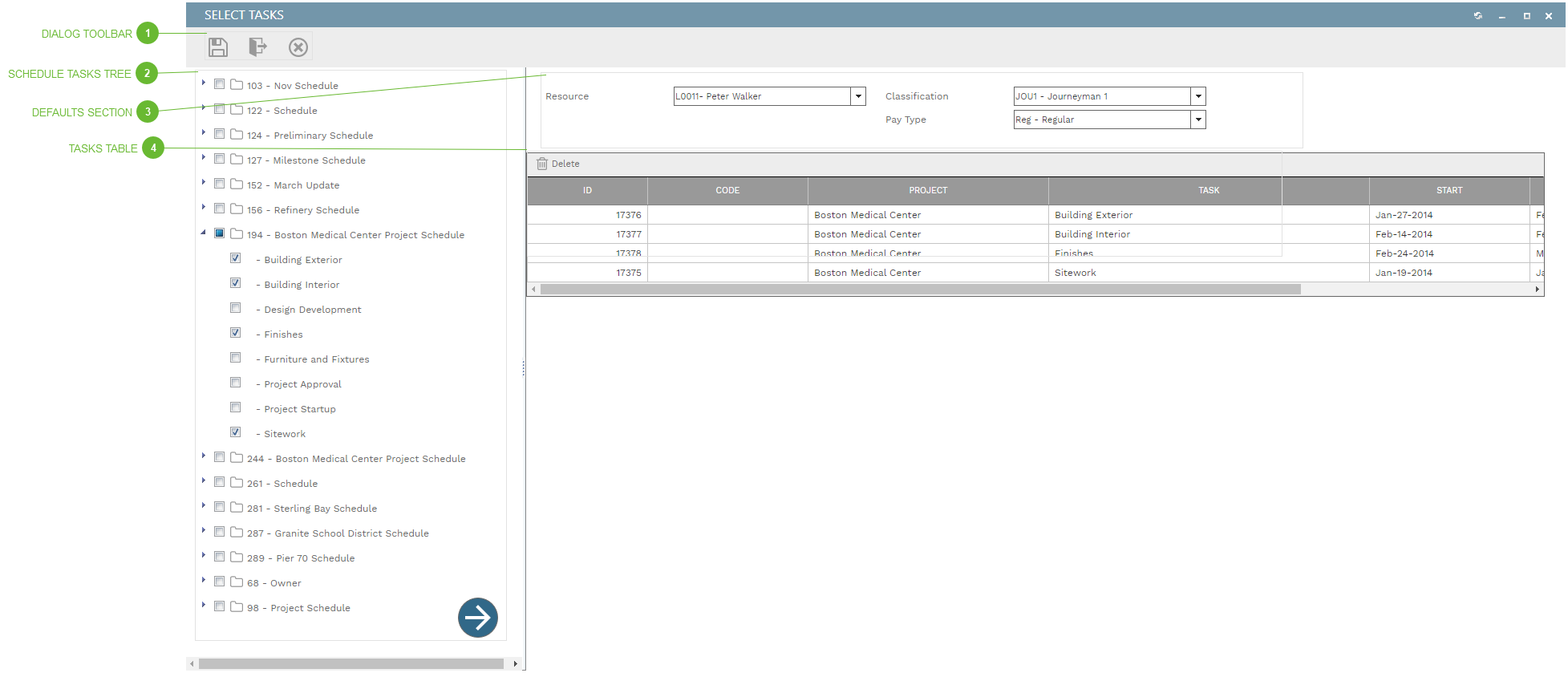Sort by the ID column header
This screenshot has height=673, width=1568.
click(x=587, y=191)
